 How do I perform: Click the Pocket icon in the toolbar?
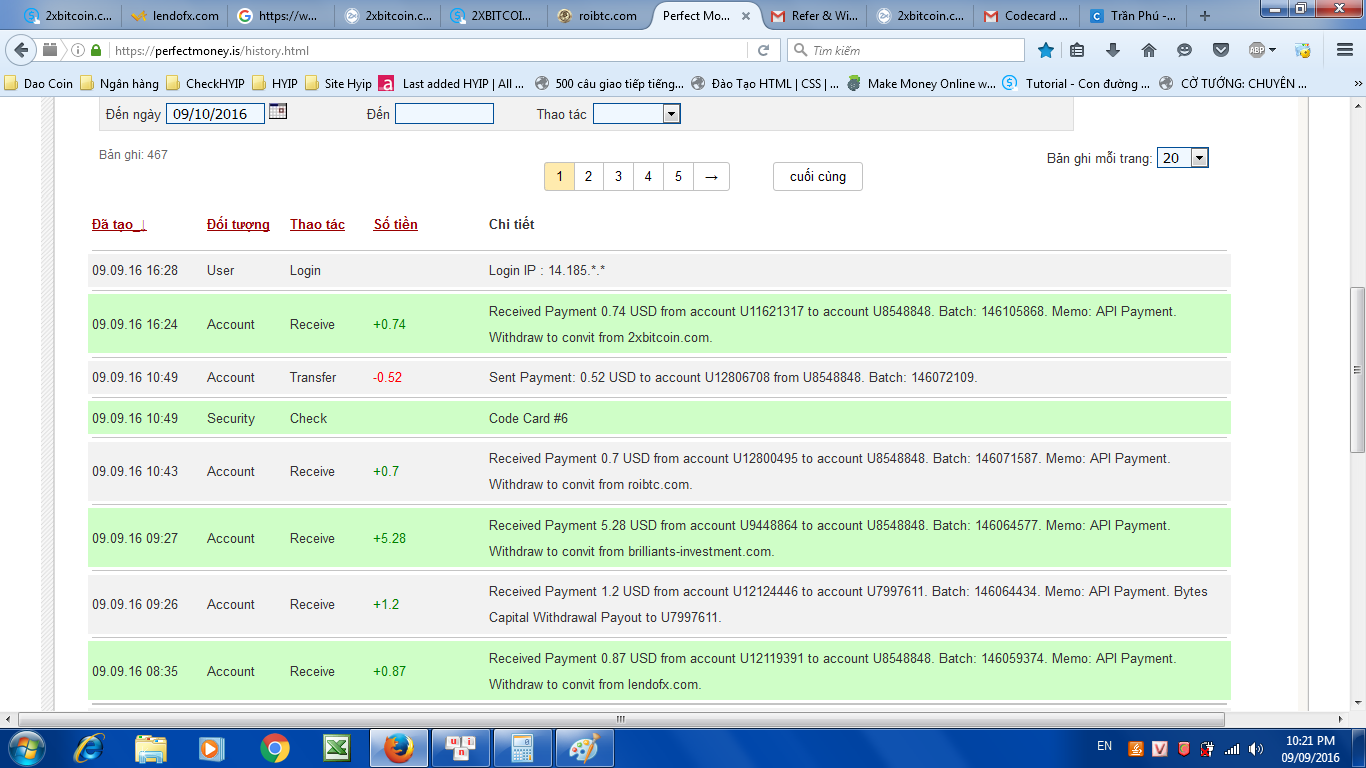pos(1221,50)
